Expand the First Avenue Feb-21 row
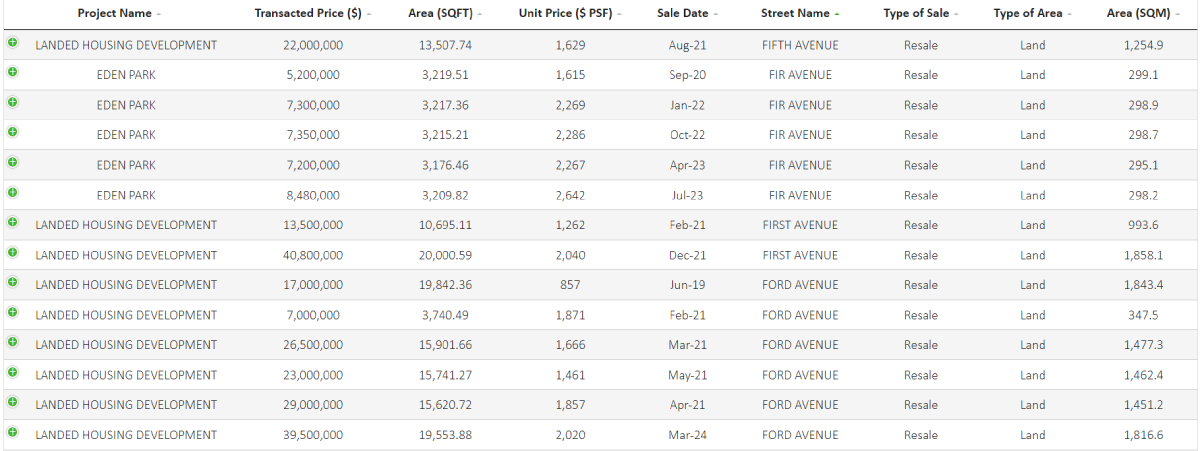The image size is (1200, 451). point(12,222)
